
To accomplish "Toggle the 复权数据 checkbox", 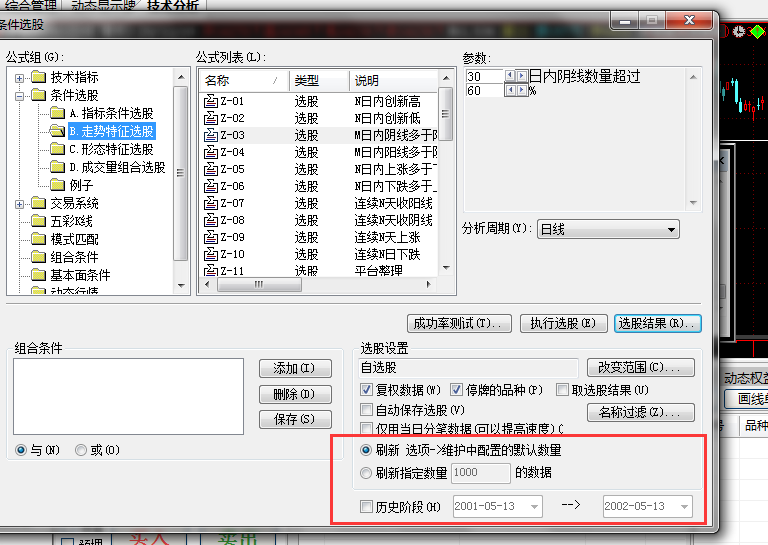I will (366, 390).
